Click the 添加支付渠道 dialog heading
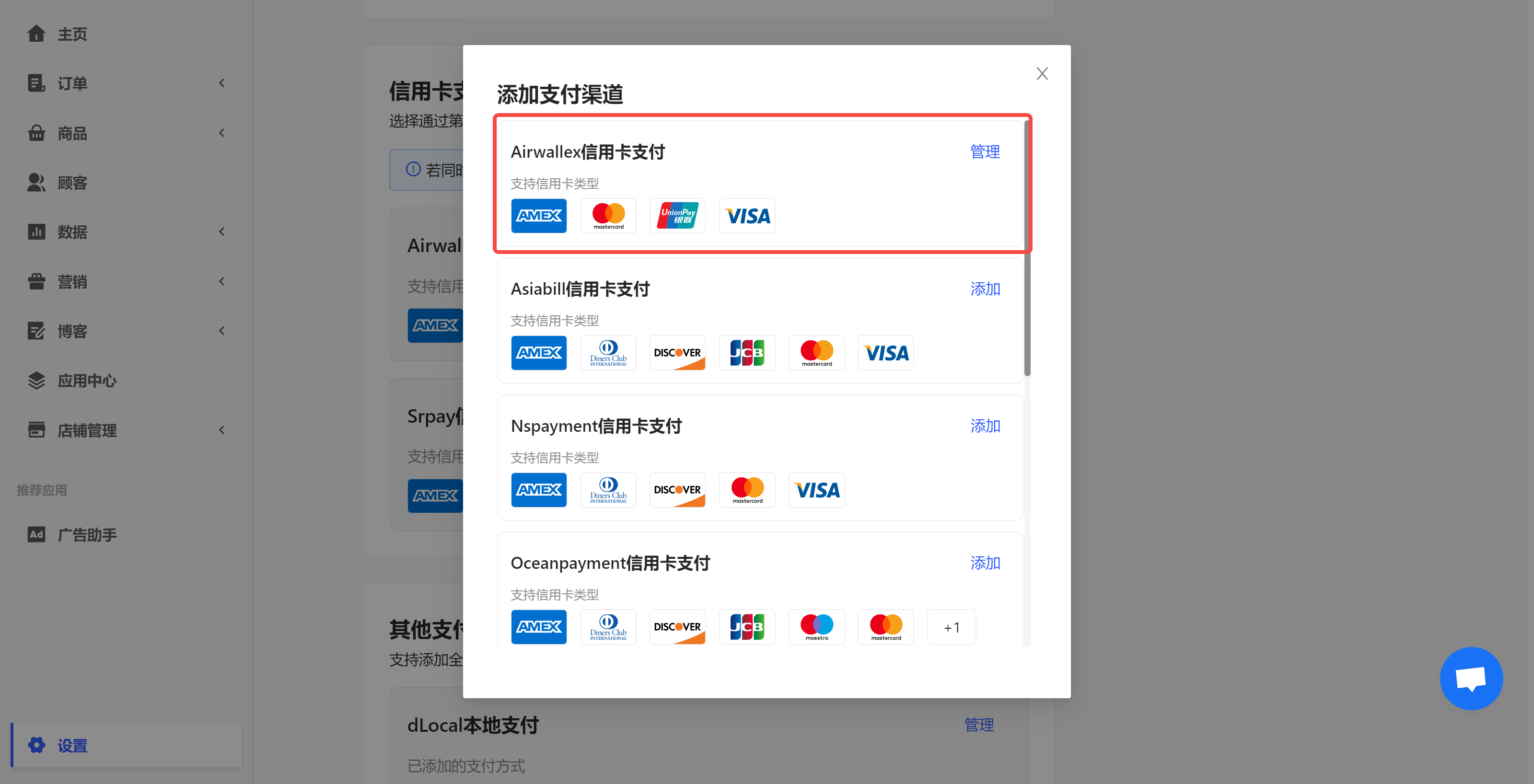 560,94
